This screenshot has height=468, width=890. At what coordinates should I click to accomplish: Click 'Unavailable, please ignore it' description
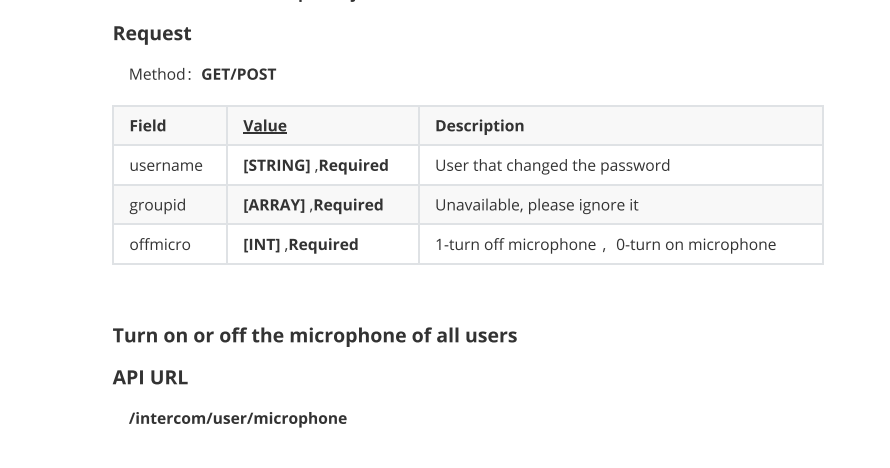536,205
